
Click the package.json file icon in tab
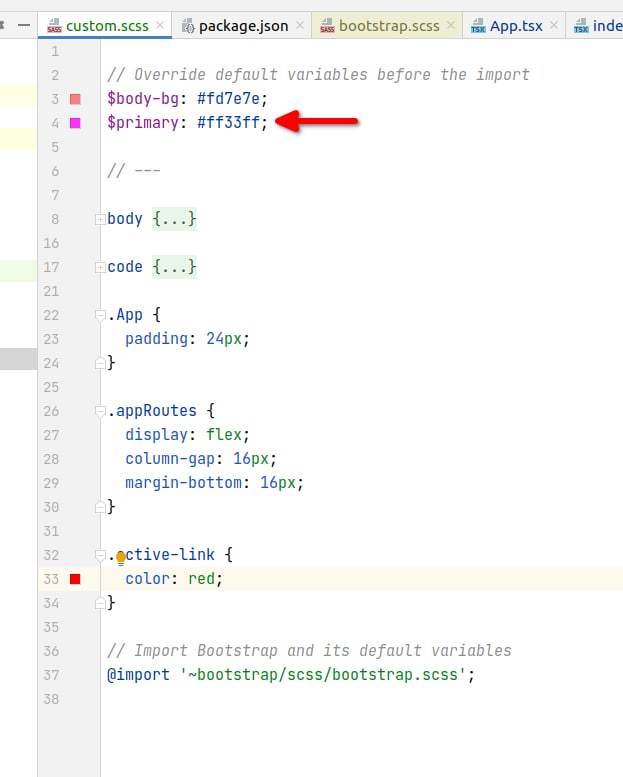coord(187,26)
